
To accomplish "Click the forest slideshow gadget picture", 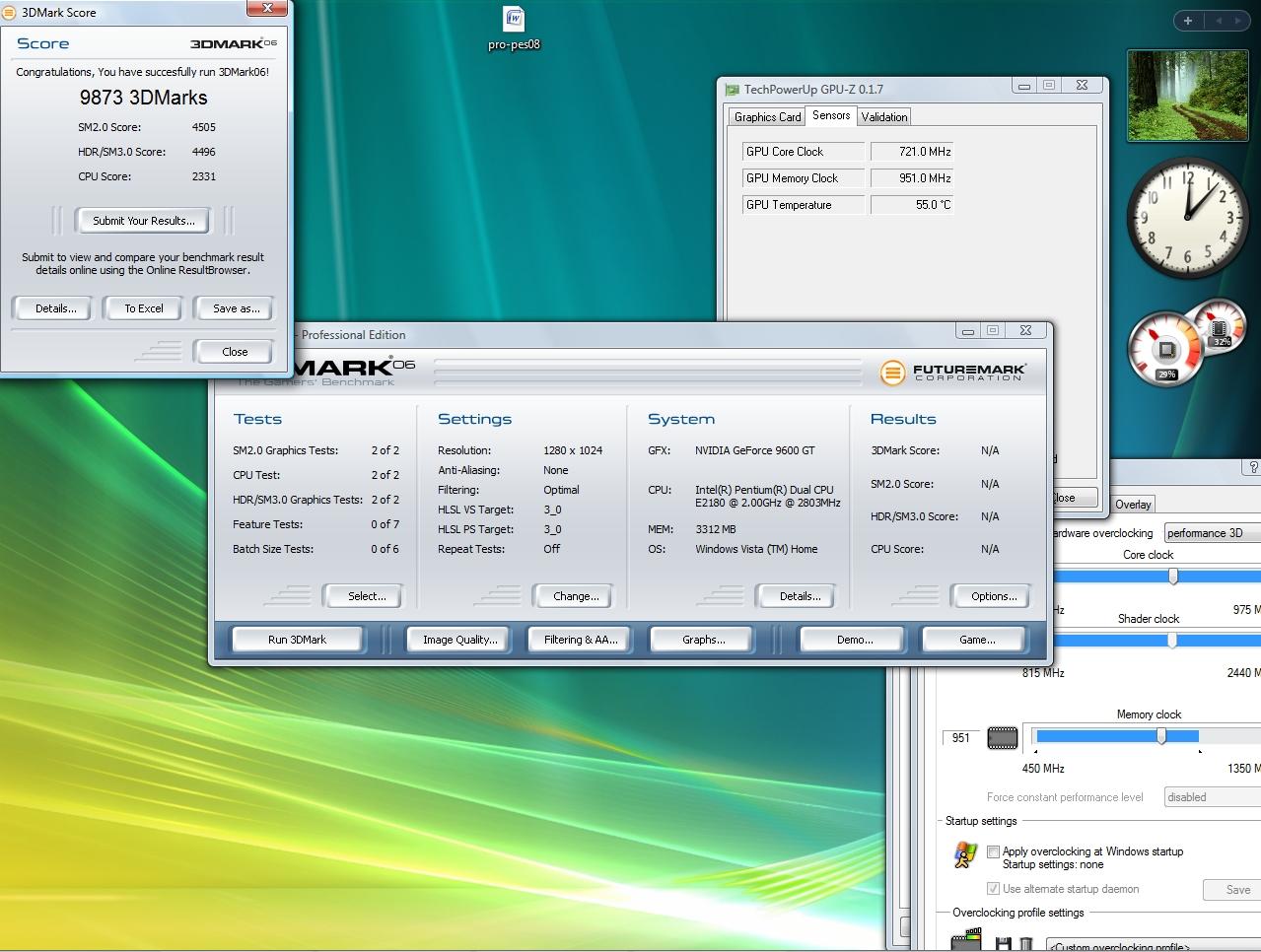I will (1186, 96).
